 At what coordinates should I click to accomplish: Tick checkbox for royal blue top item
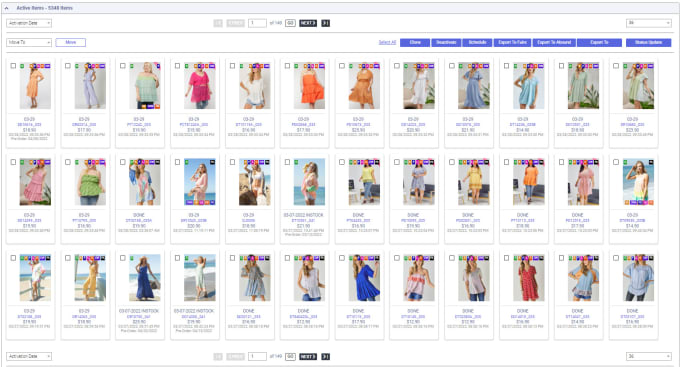coord(342,258)
